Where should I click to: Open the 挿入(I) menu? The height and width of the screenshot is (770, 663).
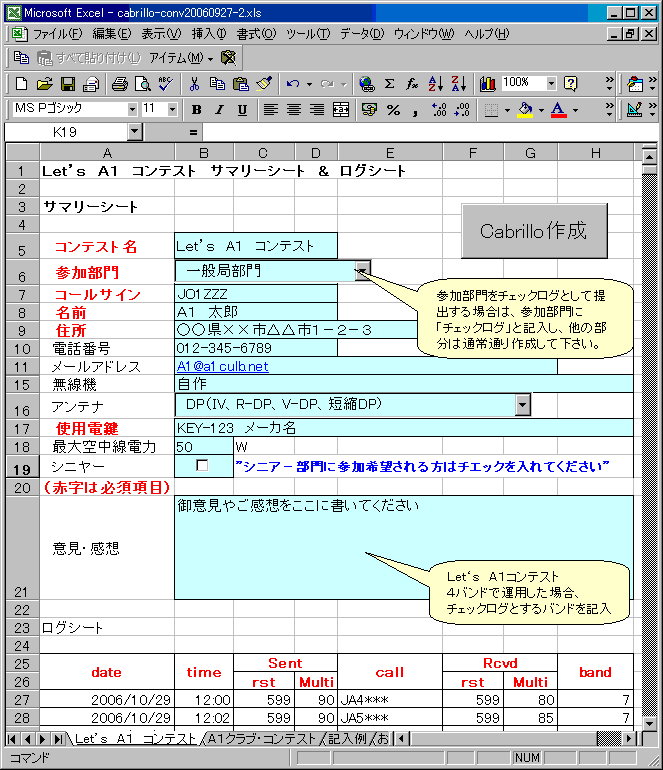pos(209,34)
